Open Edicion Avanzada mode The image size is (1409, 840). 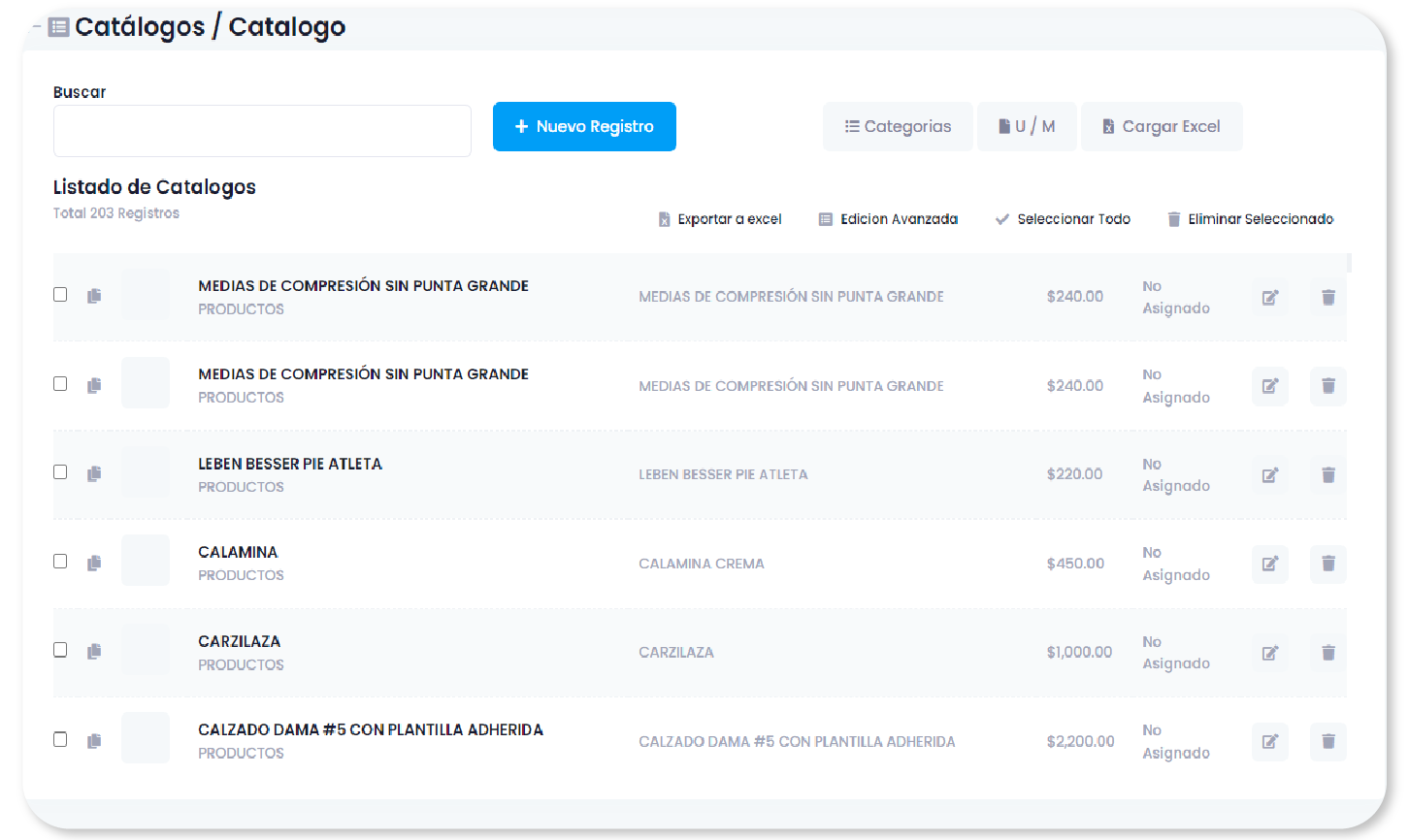click(x=888, y=219)
